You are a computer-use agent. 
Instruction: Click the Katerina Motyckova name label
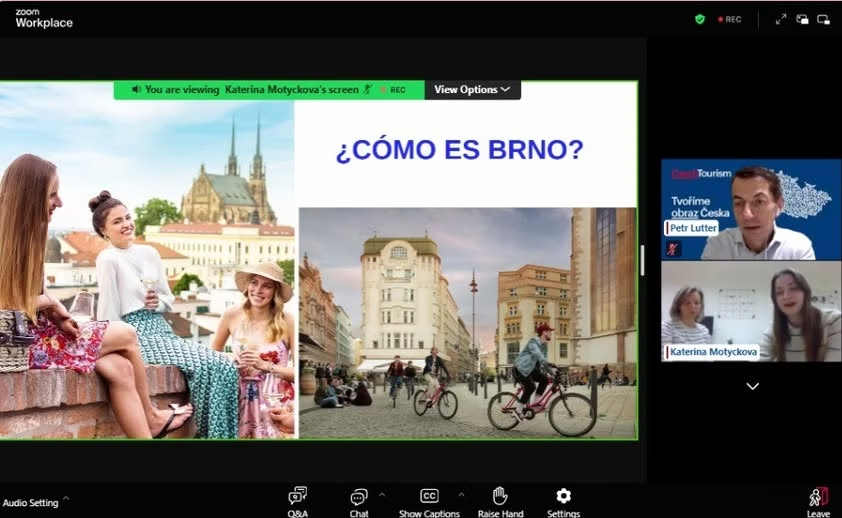712,352
